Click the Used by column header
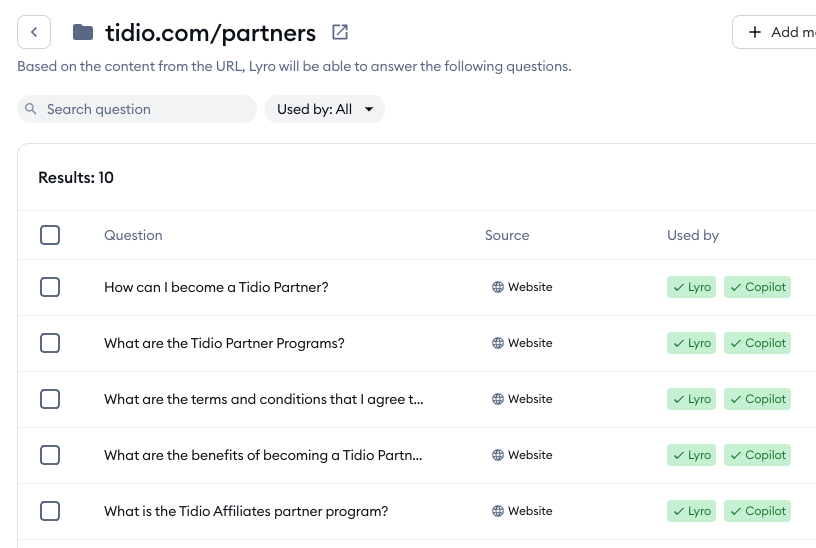This screenshot has width=816, height=548. pos(693,235)
